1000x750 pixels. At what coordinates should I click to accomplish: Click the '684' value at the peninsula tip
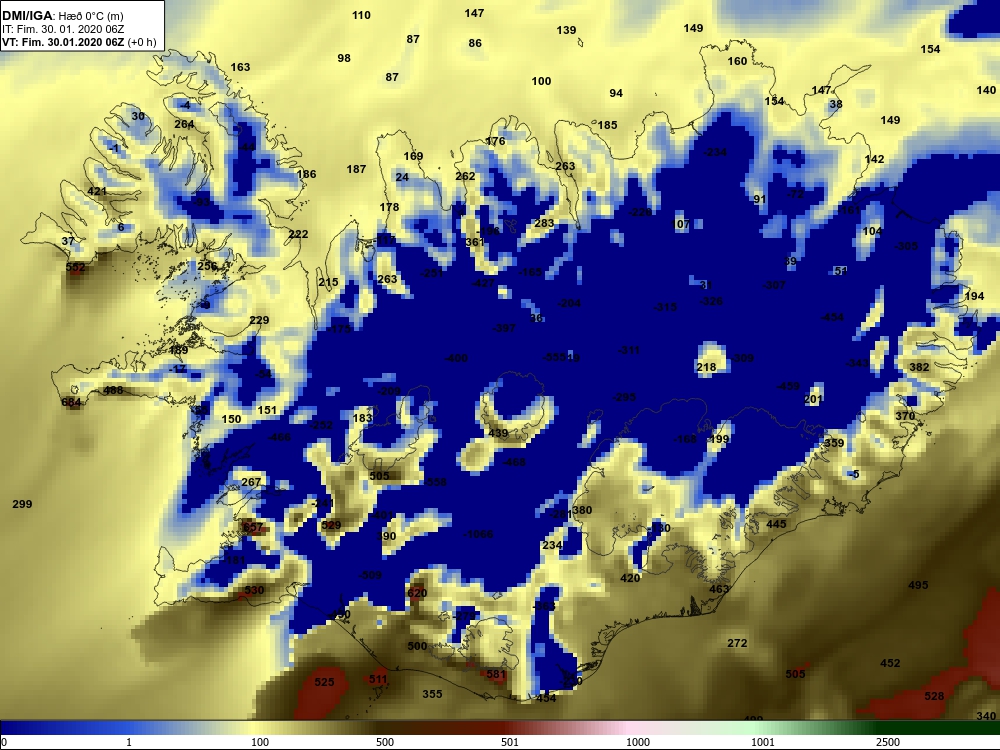coord(71,402)
